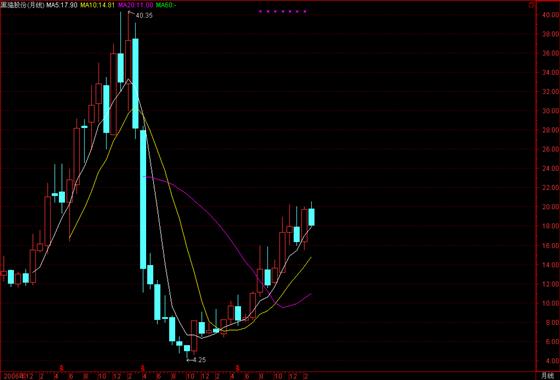Click the purple MA20 curve near its start

click(150, 177)
